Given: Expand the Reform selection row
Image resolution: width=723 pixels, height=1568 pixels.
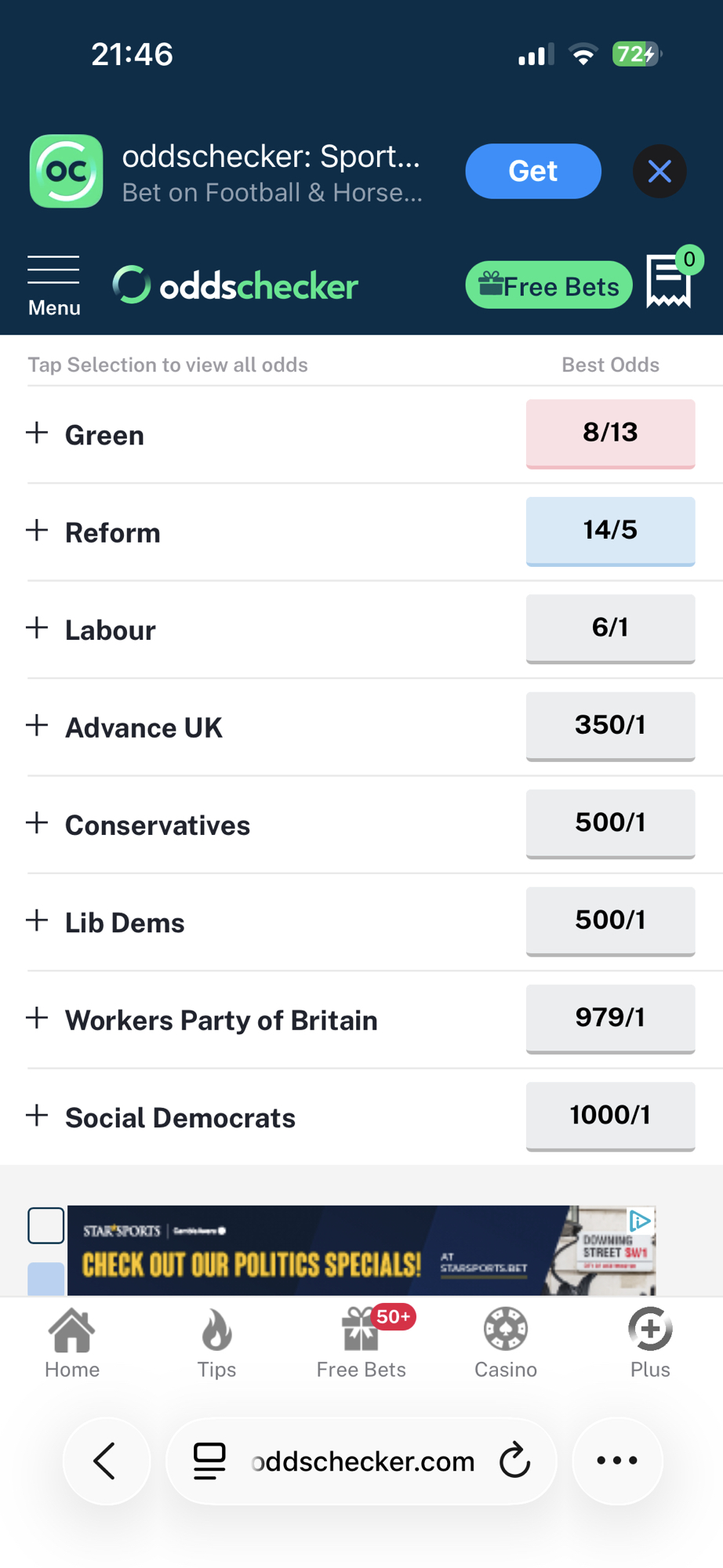Looking at the screenshot, I should coord(37,532).
